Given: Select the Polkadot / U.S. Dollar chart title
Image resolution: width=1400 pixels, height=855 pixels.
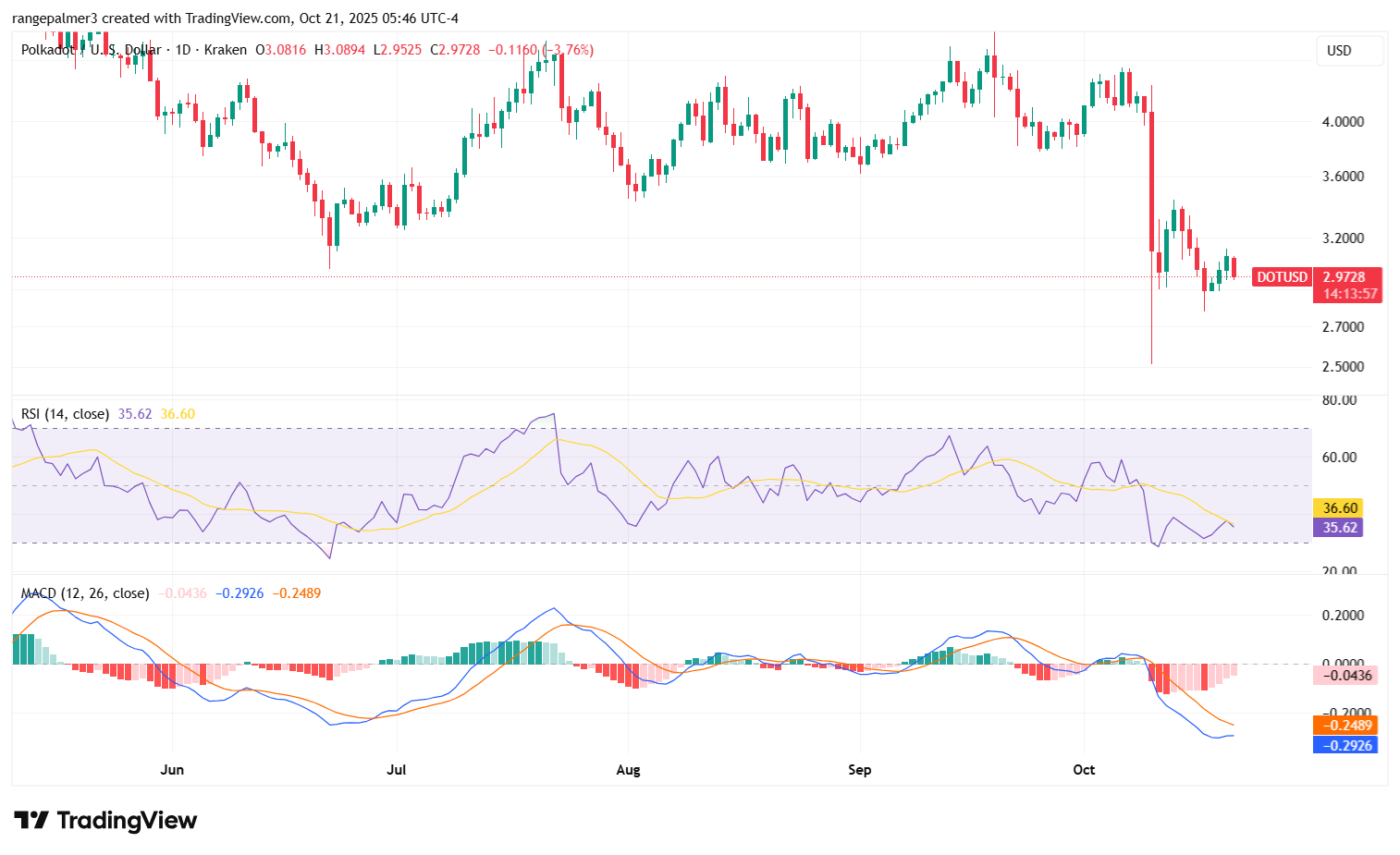Looking at the screenshot, I should (x=91, y=50).
